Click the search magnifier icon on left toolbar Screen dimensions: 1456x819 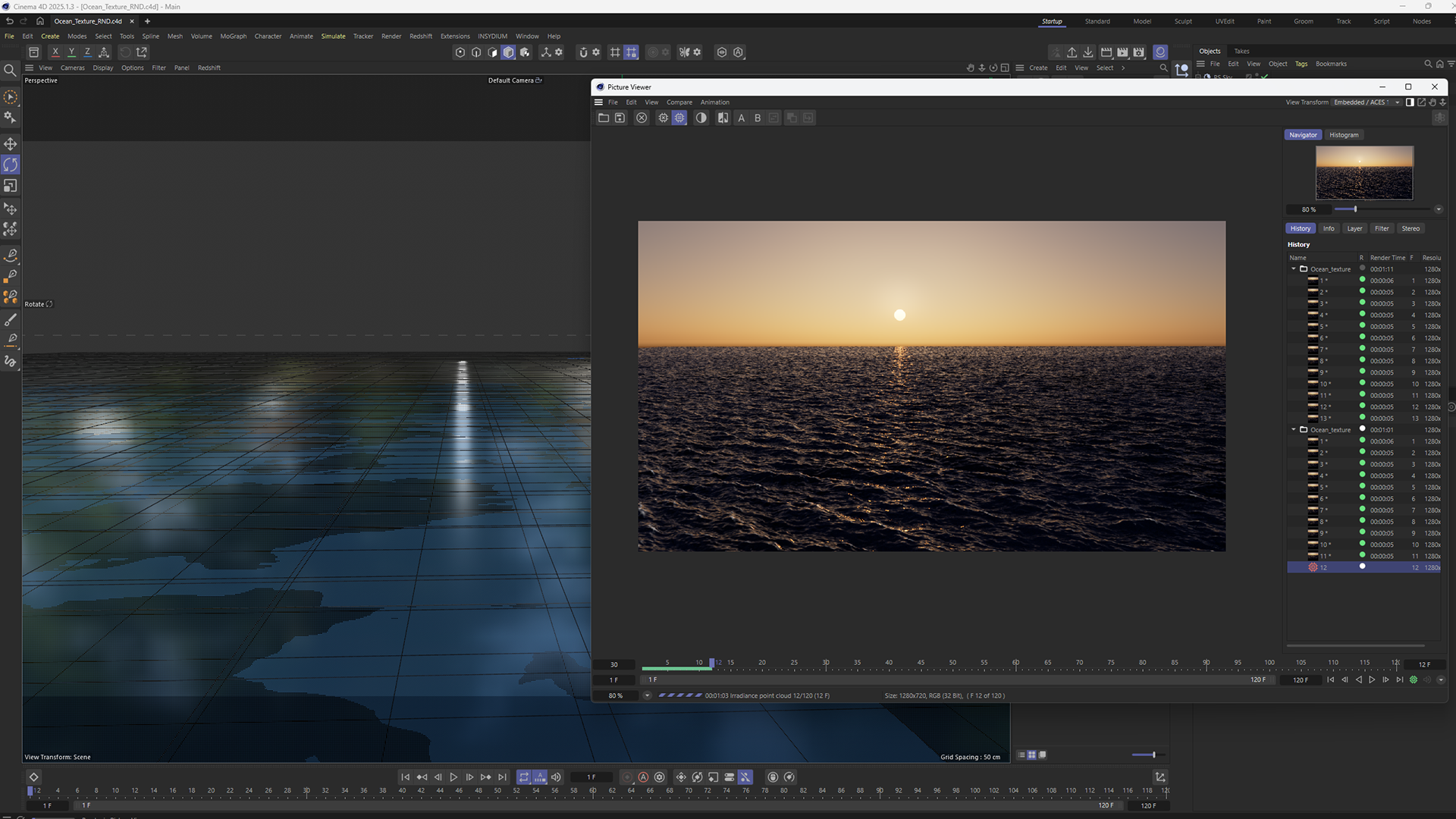coord(10,71)
